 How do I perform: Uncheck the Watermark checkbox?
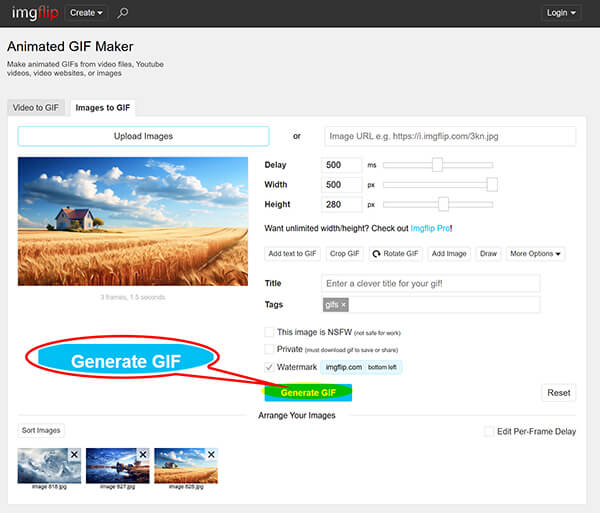[x=269, y=367]
